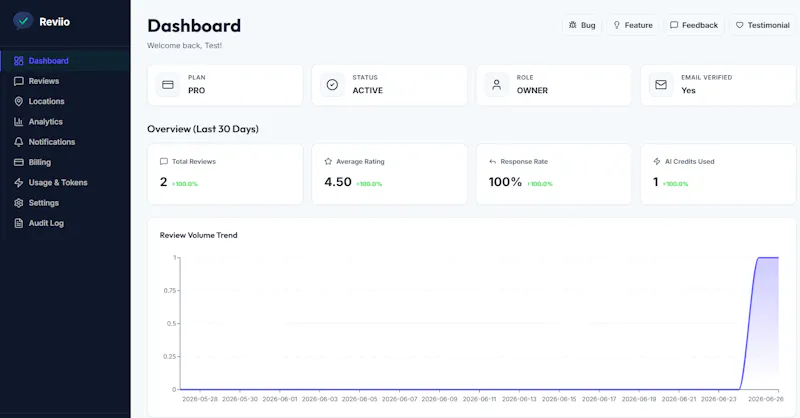Go to the Reviews page
This screenshot has height=418, width=800.
click(x=65, y=81)
